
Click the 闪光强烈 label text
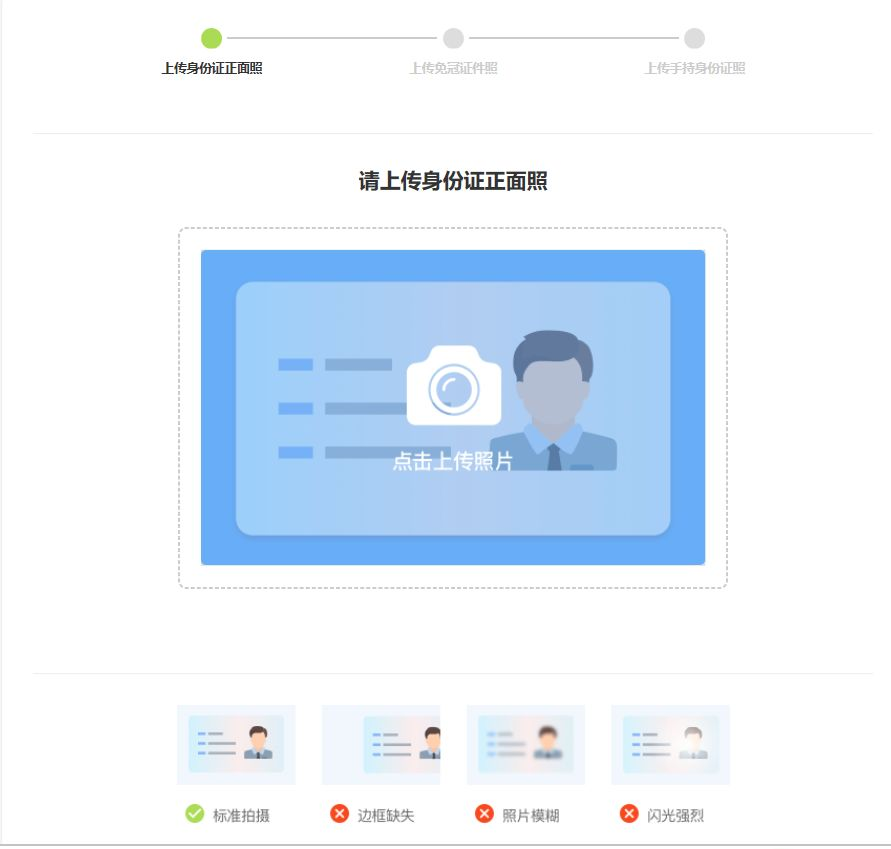[675, 816]
